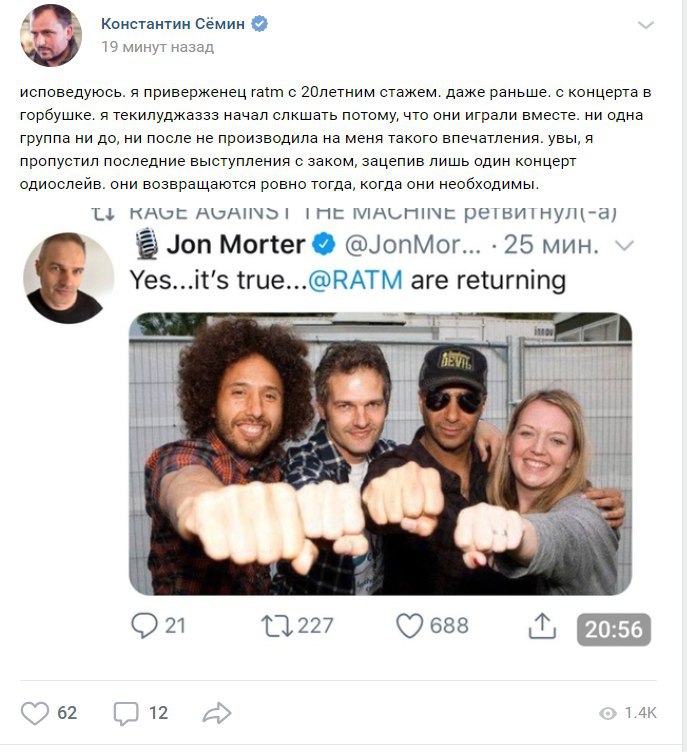Click the '19 минут назад' timestamp link

[157, 47]
